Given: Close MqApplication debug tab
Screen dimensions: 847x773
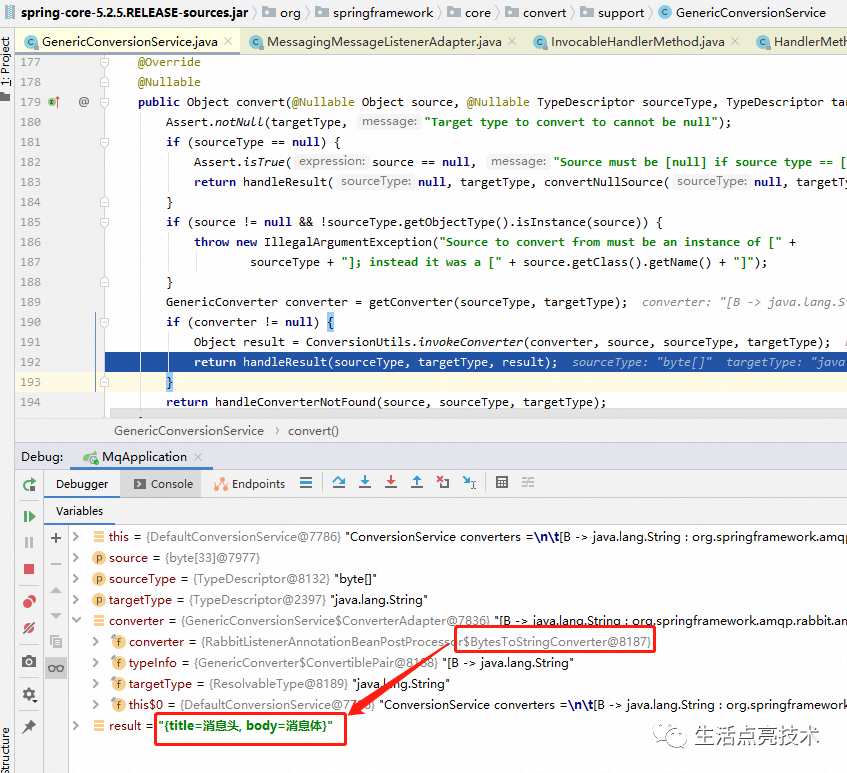Looking at the screenshot, I should pyautogui.click(x=198, y=457).
